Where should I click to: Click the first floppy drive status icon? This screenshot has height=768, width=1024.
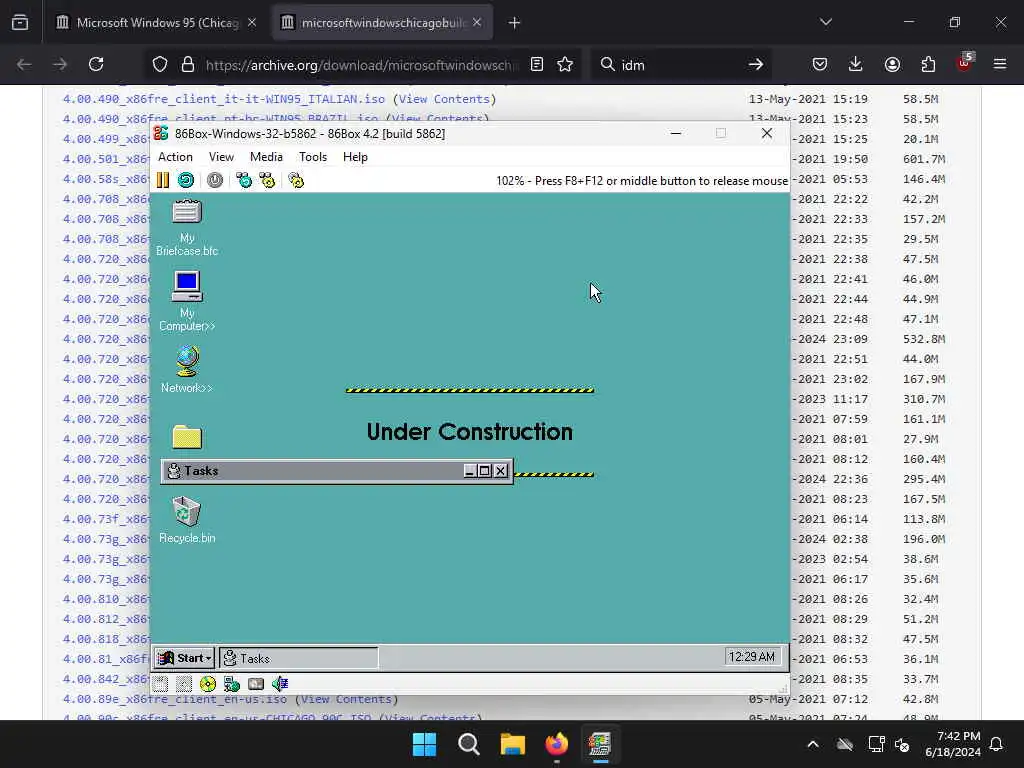[x=161, y=684]
